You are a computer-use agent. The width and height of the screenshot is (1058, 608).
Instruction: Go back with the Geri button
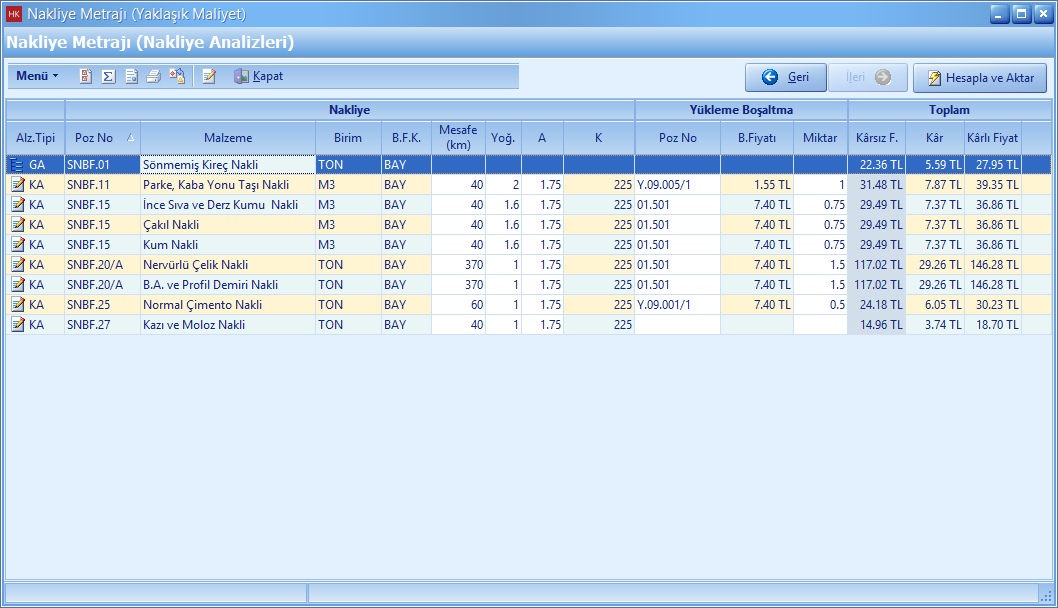786,77
